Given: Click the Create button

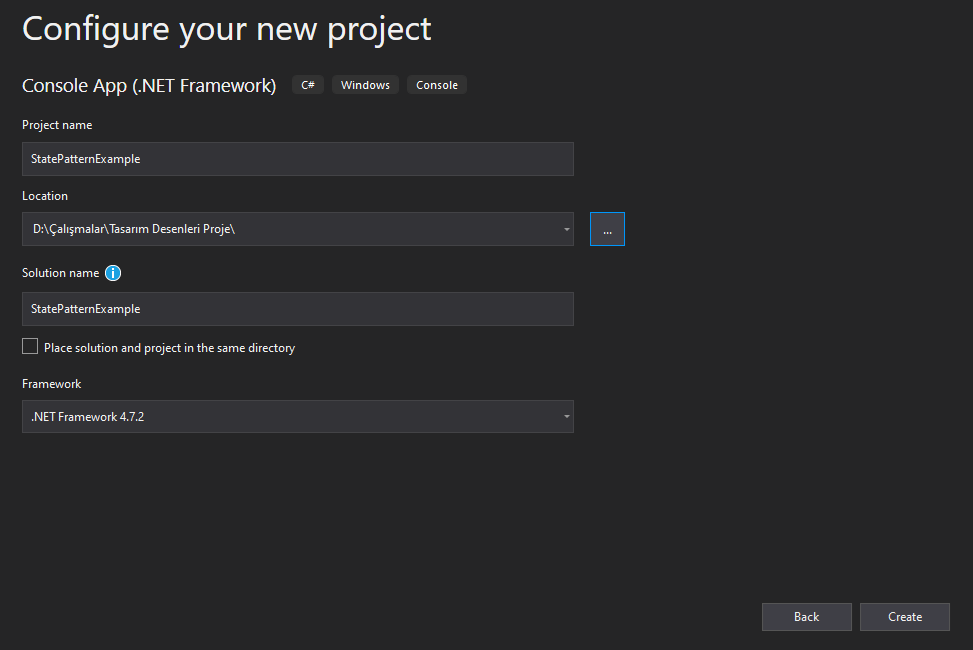Looking at the screenshot, I should 905,616.
